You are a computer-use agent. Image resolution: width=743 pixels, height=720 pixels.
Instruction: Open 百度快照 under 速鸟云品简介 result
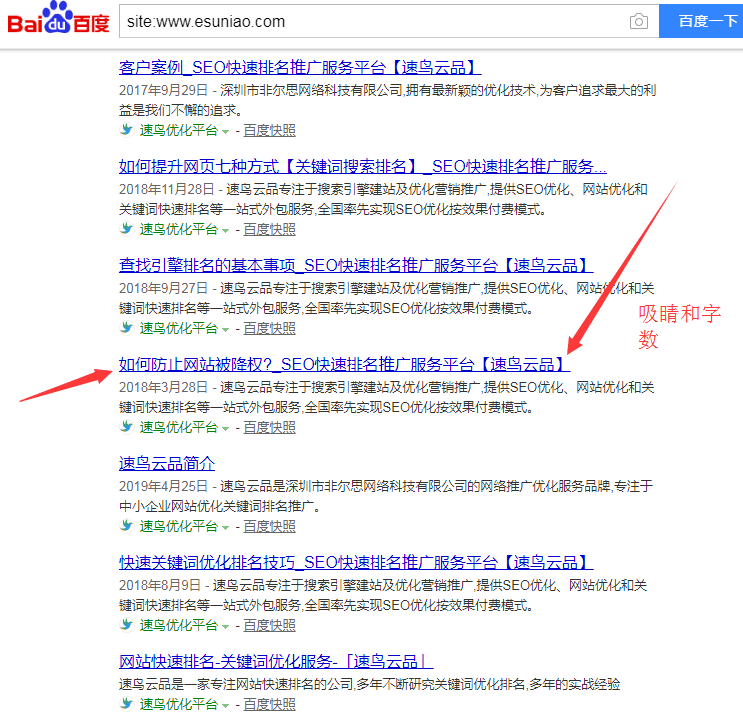point(270,527)
